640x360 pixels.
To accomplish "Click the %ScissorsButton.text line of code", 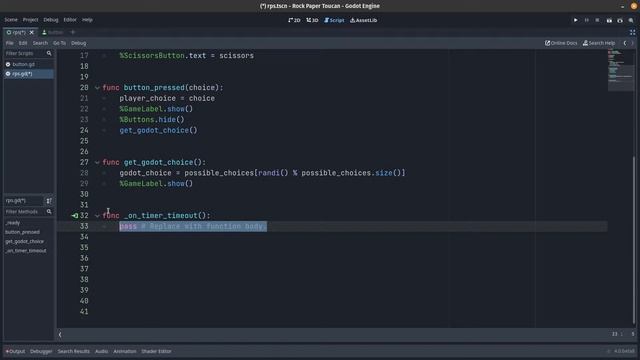I will 187,56.
